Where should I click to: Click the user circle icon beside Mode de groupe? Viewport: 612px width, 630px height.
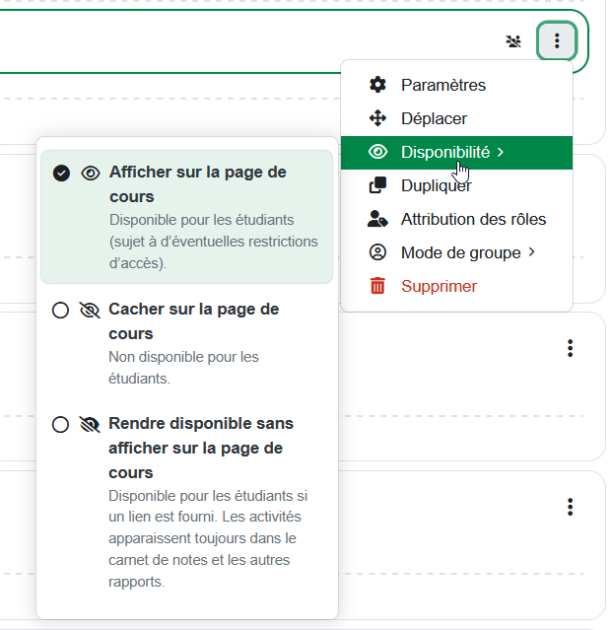[x=377, y=253]
